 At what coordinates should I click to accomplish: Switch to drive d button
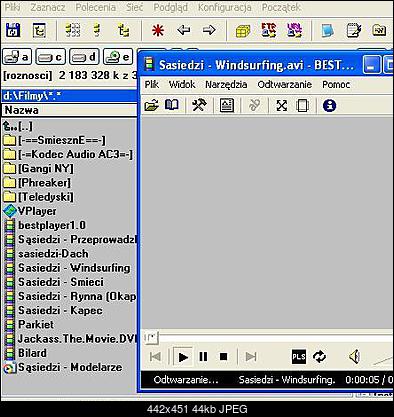[x=84, y=57]
